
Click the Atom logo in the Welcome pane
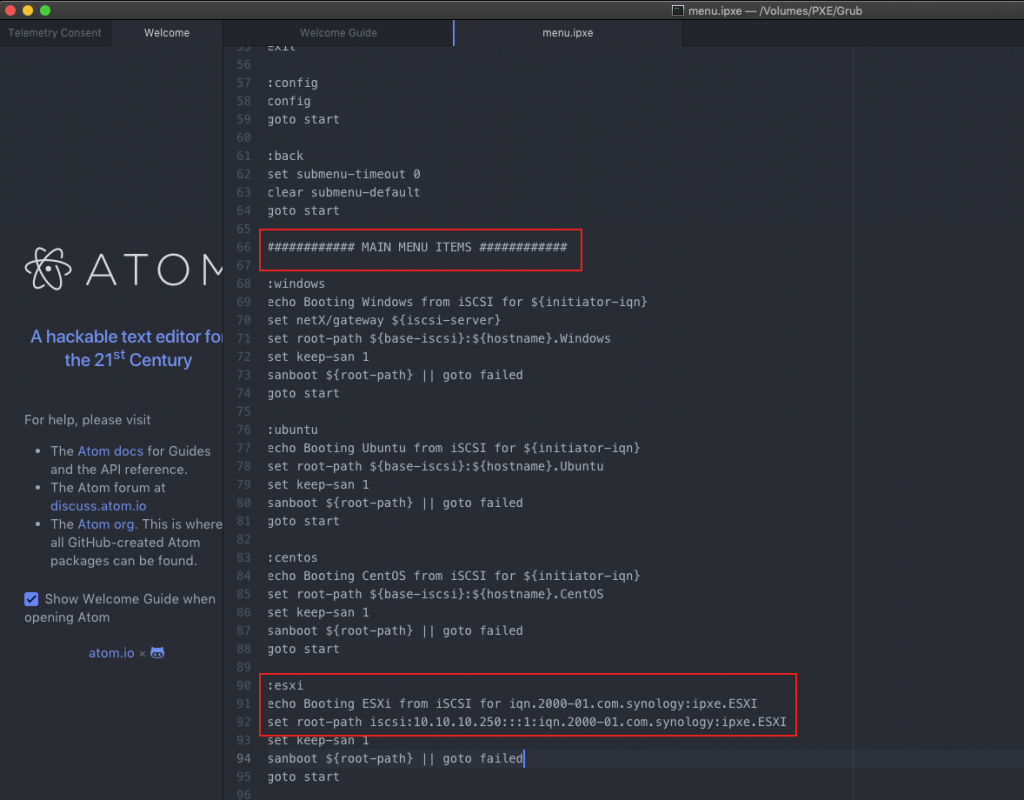[x=123, y=268]
